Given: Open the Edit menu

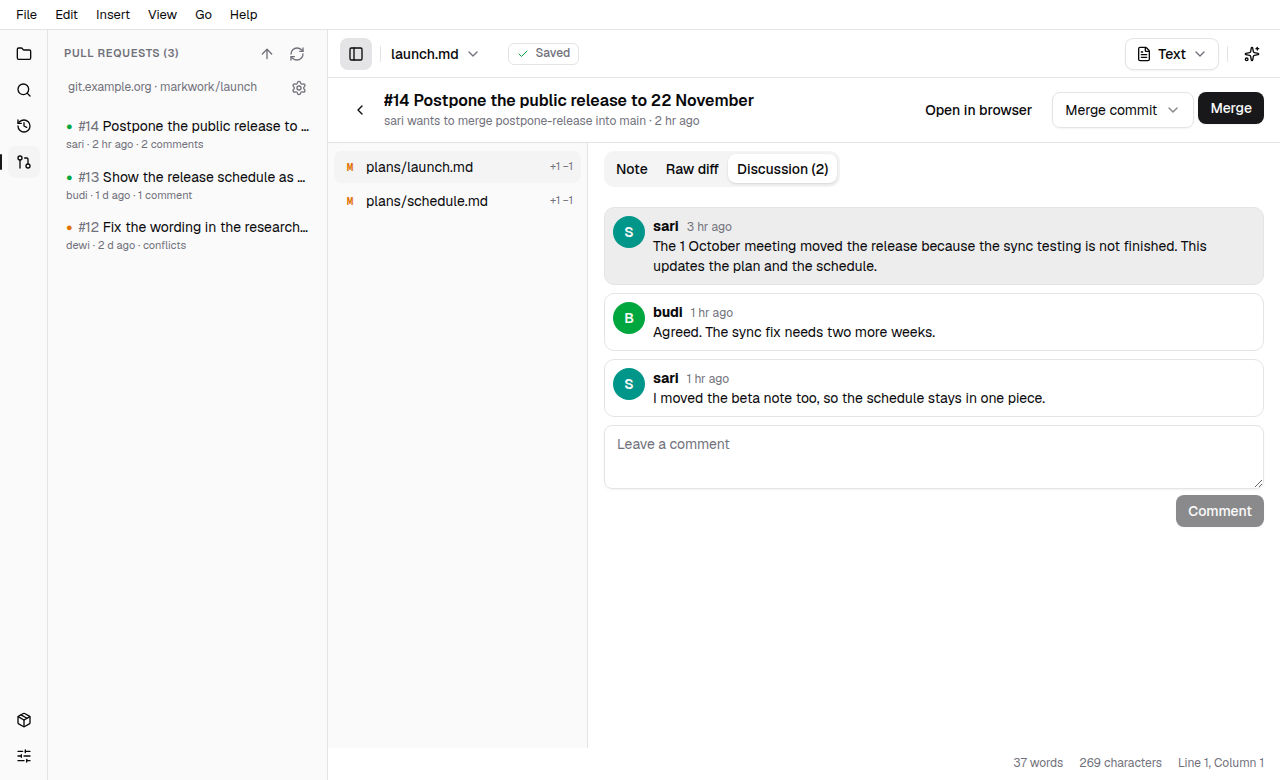Looking at the screenshot, I should click(x=67, y=15).
